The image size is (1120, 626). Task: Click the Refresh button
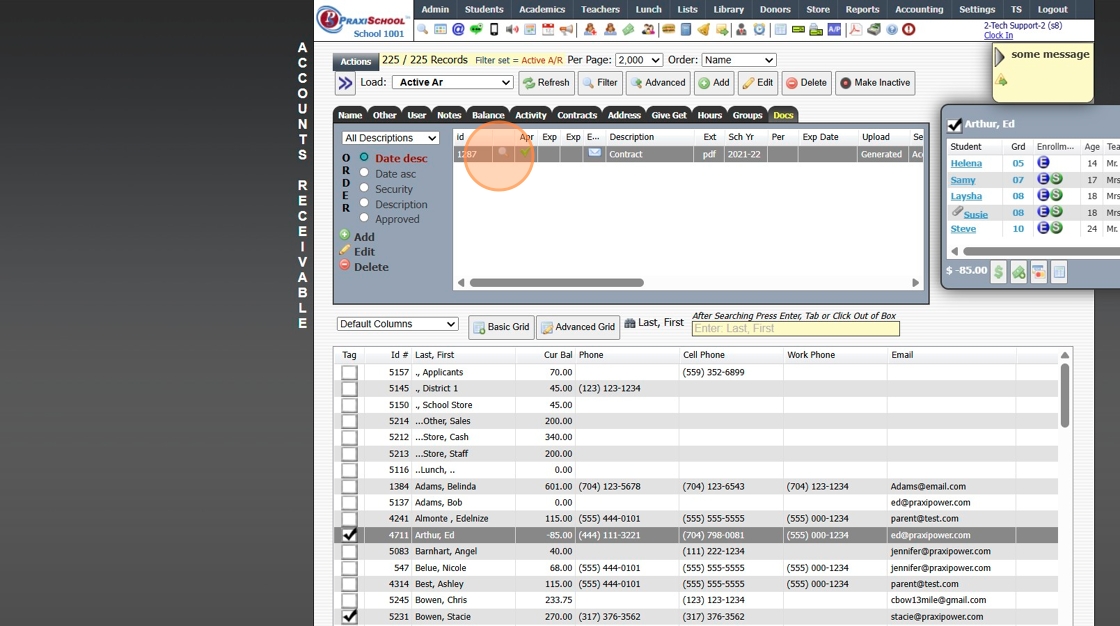pyautogui.click(x=546, y=83)
